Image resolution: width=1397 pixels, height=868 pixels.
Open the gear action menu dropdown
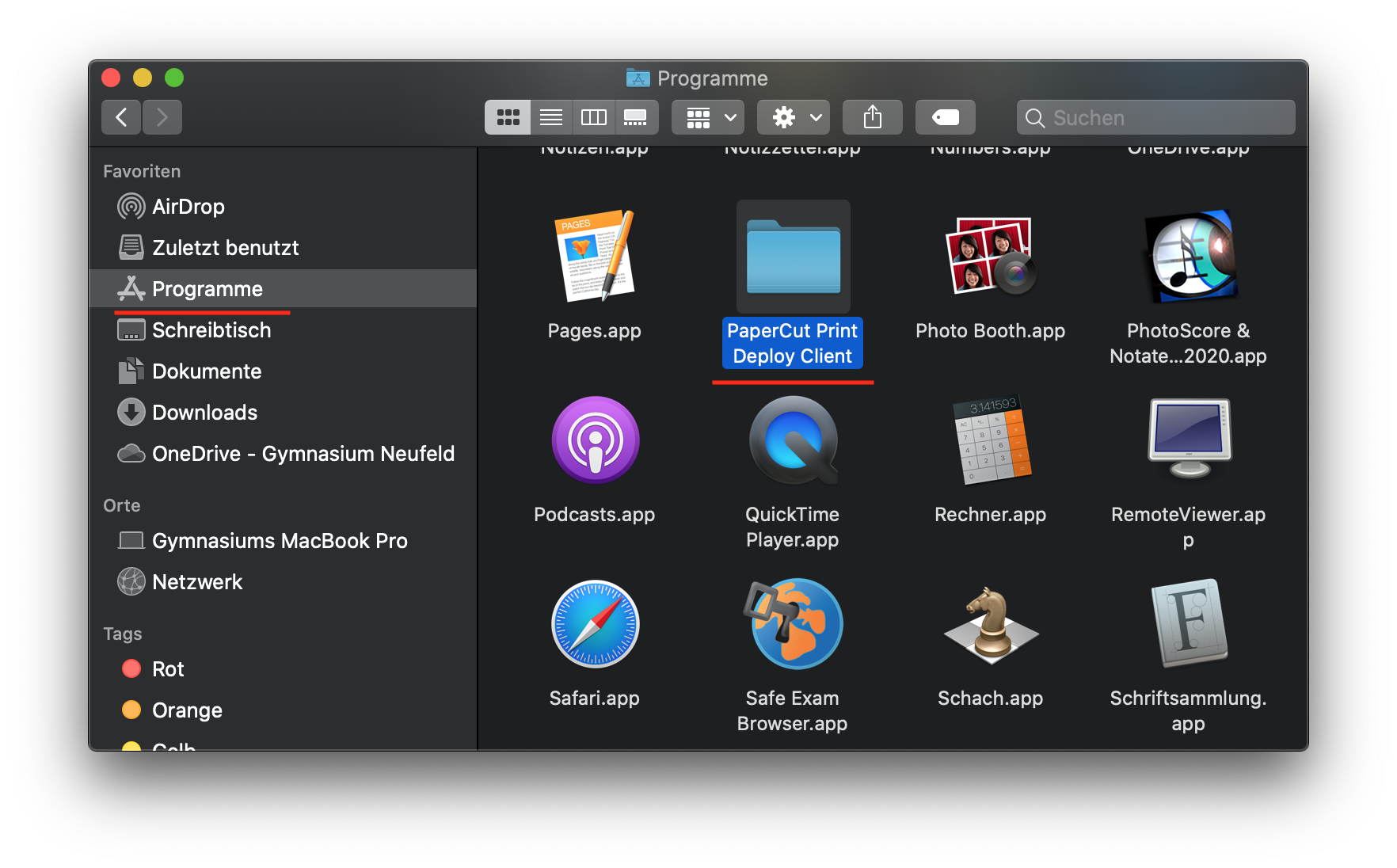coord(793,118)
